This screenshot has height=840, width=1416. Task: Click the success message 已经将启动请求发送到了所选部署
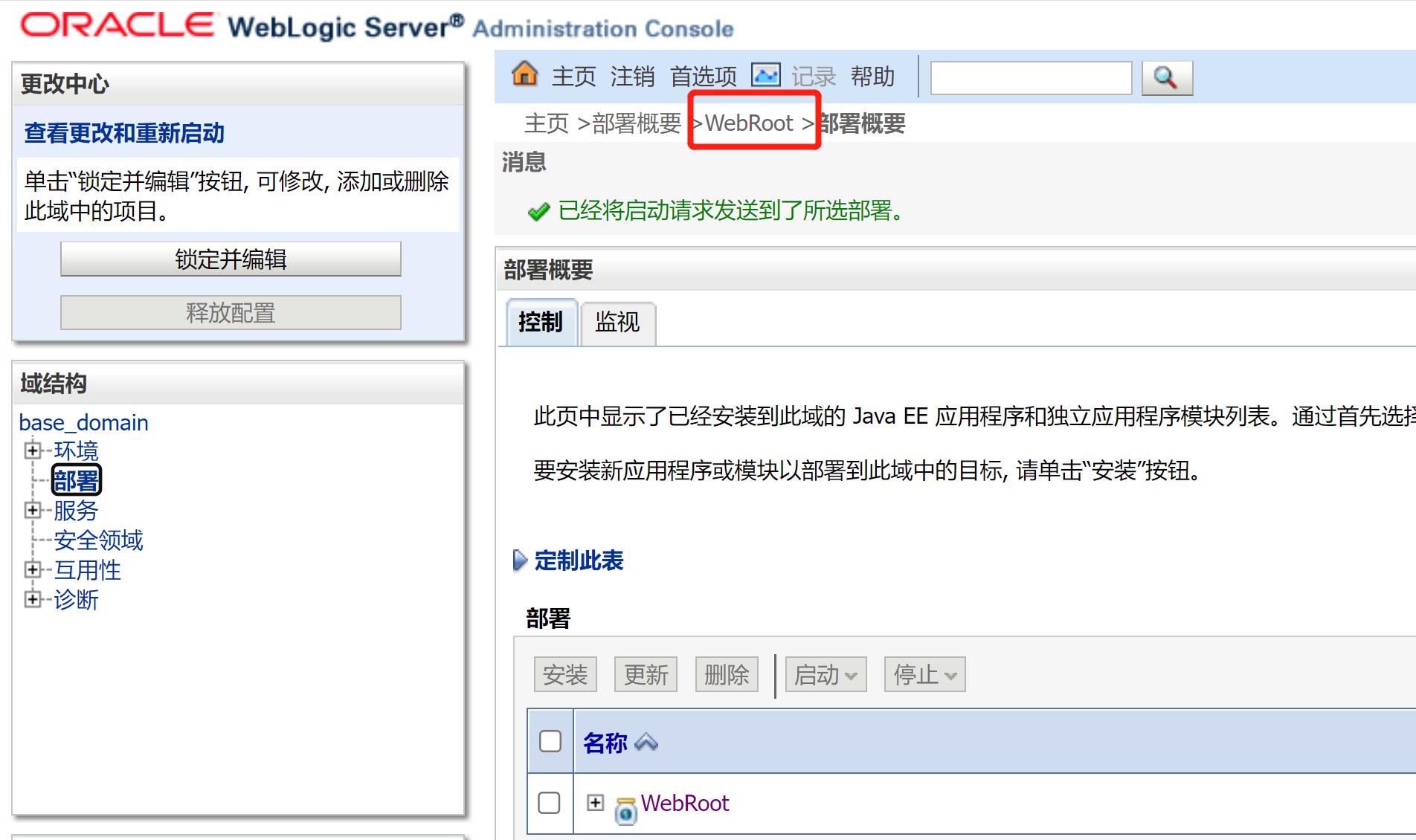pos(731,211)
